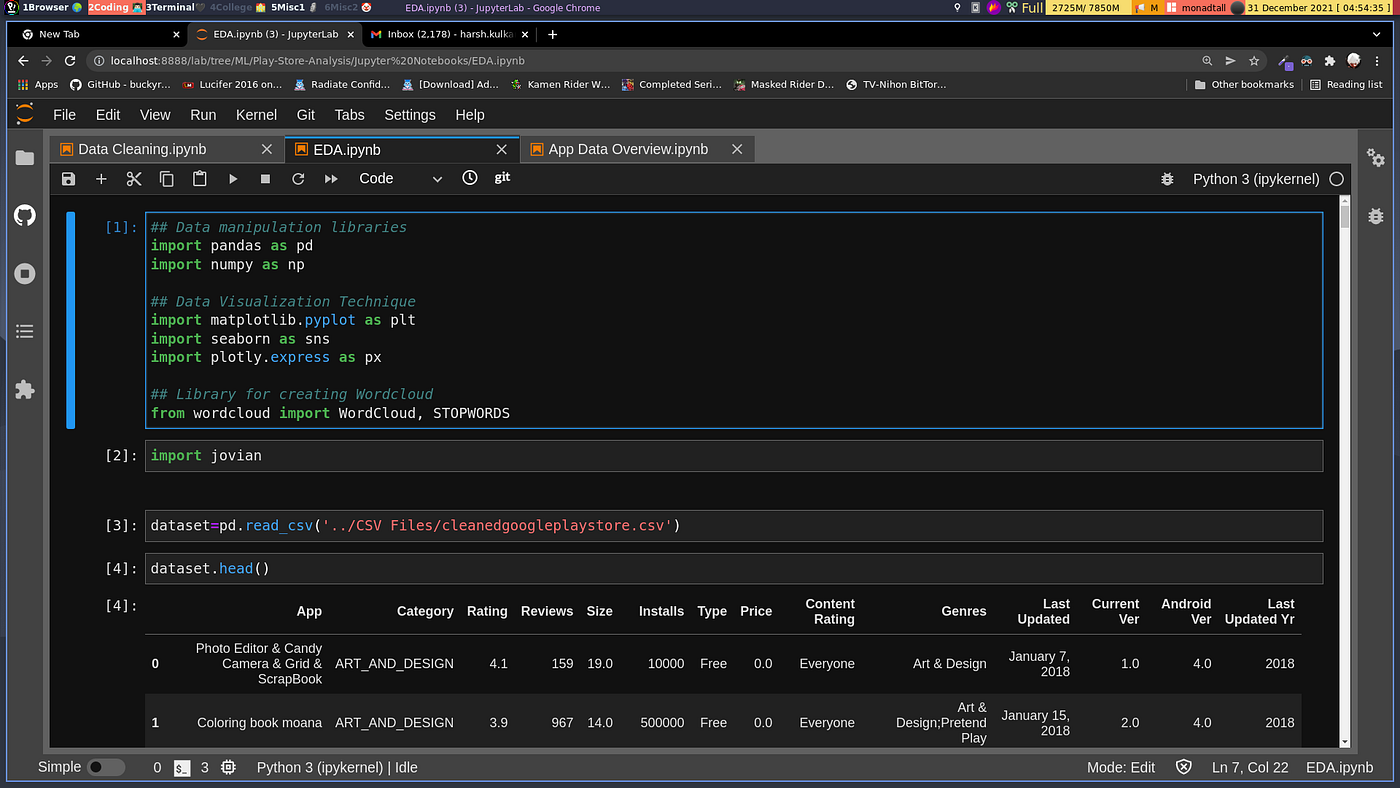Click the git button in notebook toolbar
The width and height of the screenshot is (1400, 788).
tap(502, 177)
